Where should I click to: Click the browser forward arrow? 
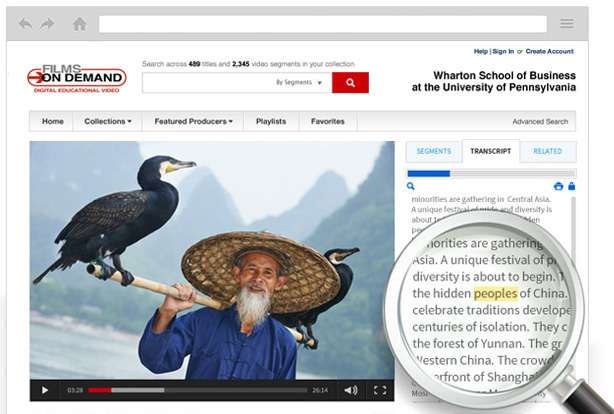pos(47,24)
